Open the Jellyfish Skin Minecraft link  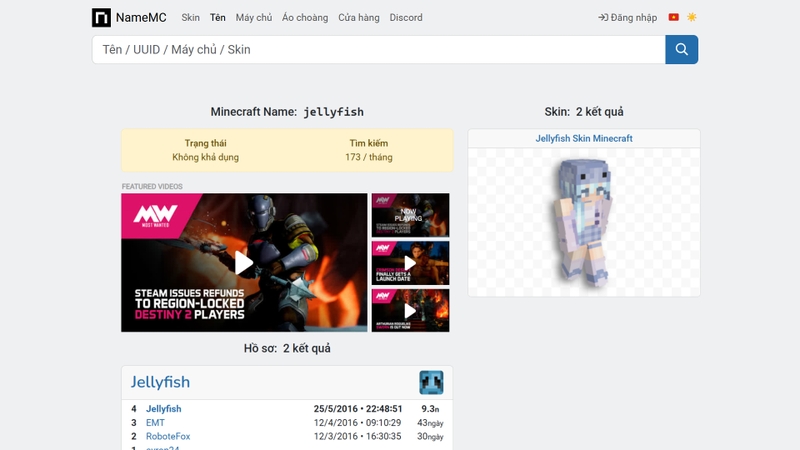584,138
